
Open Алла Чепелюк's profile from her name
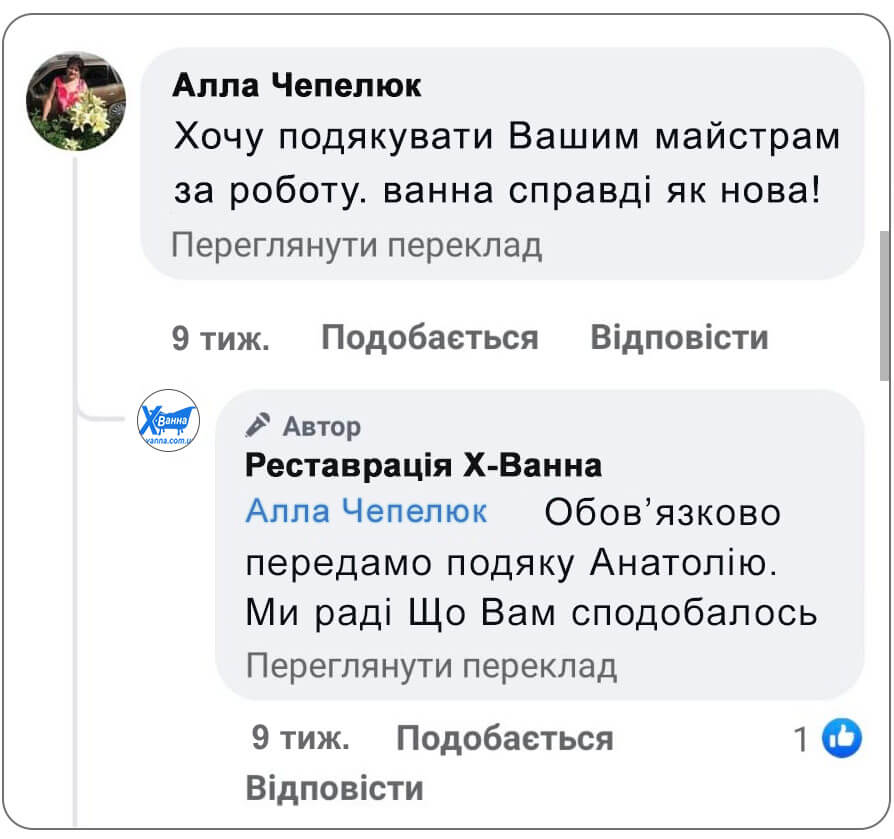coord(297,86)
